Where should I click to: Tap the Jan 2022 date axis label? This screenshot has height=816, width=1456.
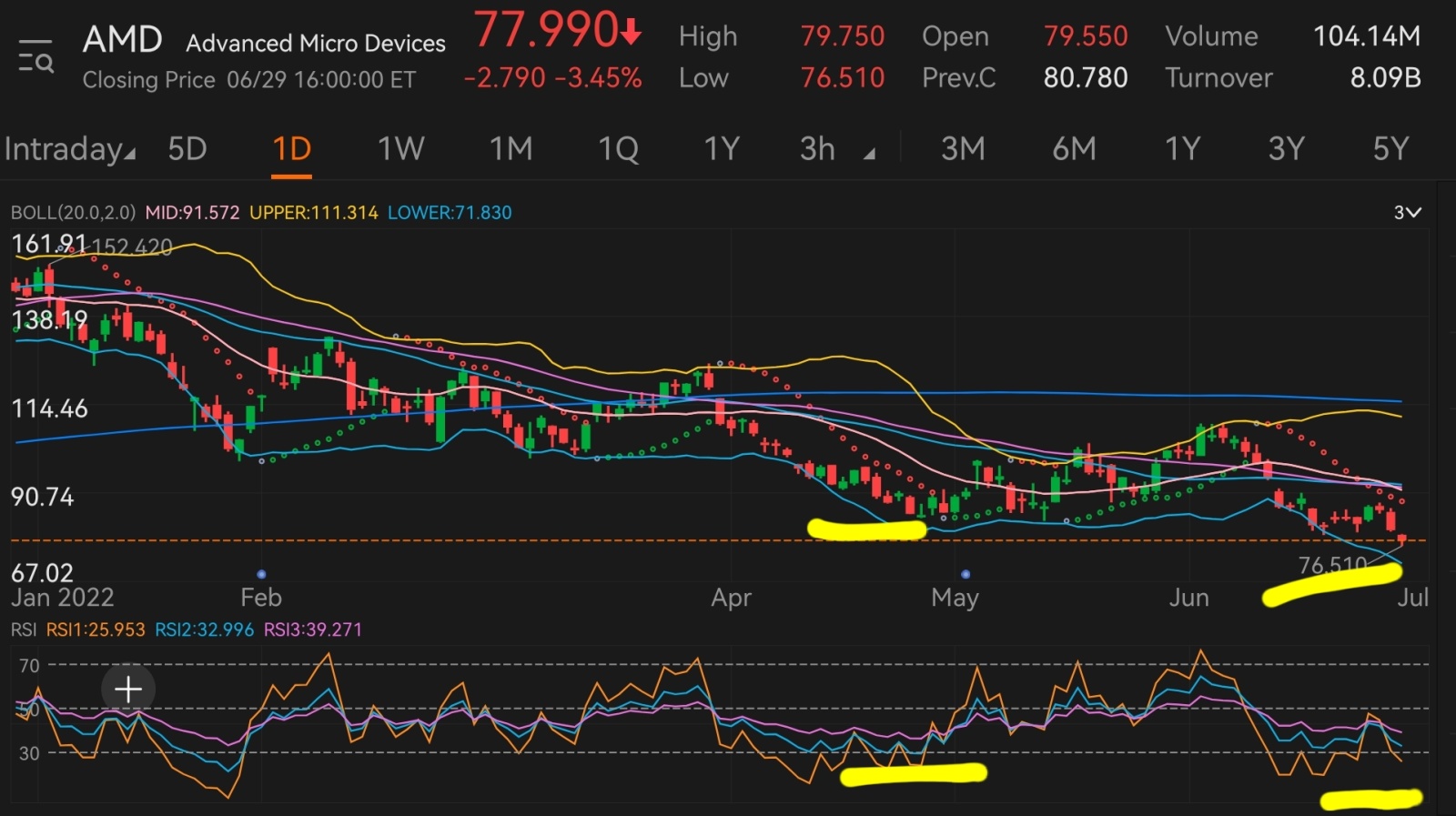pyautogui.click(x=62, y=598)
